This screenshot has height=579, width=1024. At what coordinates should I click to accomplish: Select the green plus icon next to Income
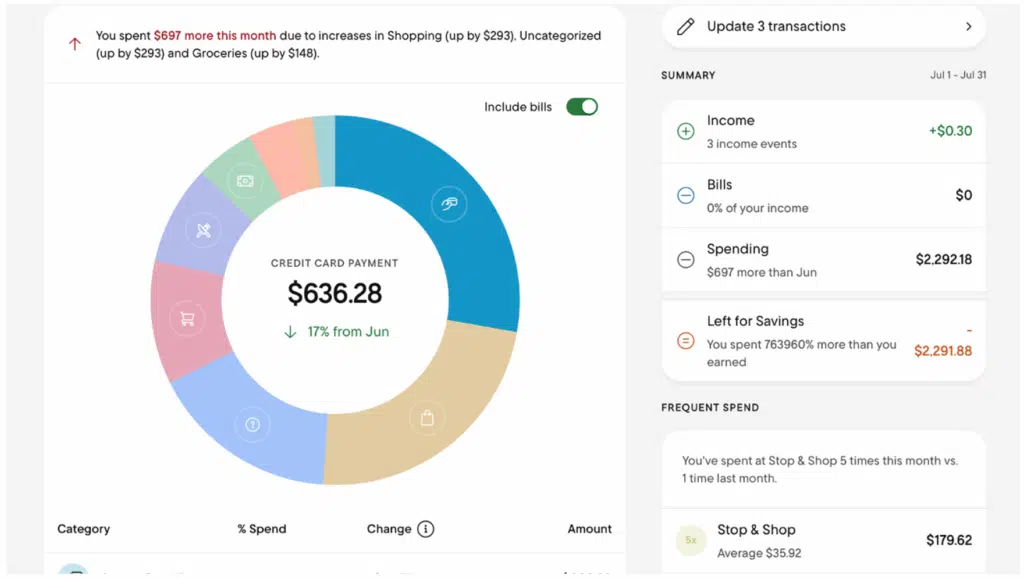(686, 131)
